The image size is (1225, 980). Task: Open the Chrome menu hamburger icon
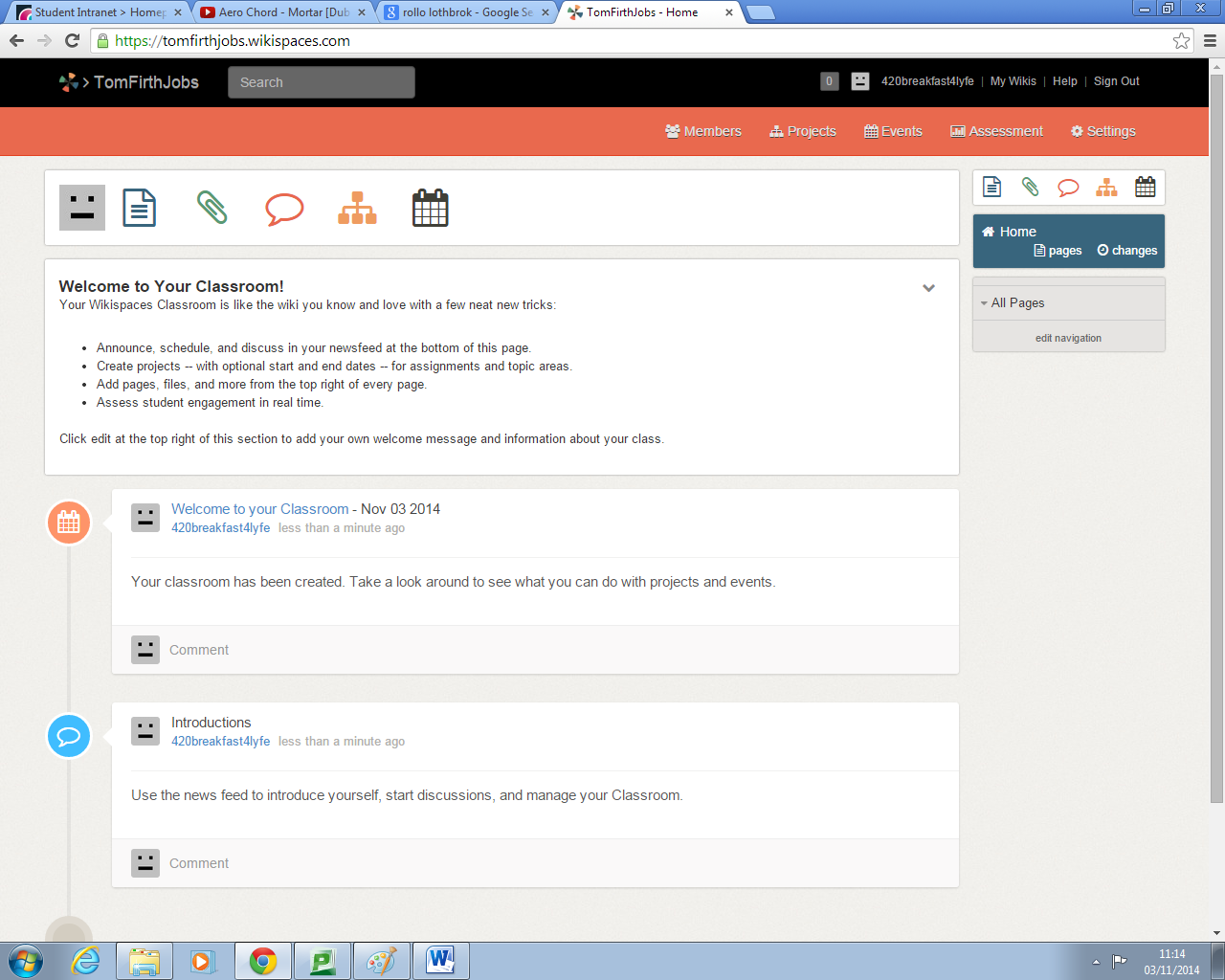[x=1210, y=40]
